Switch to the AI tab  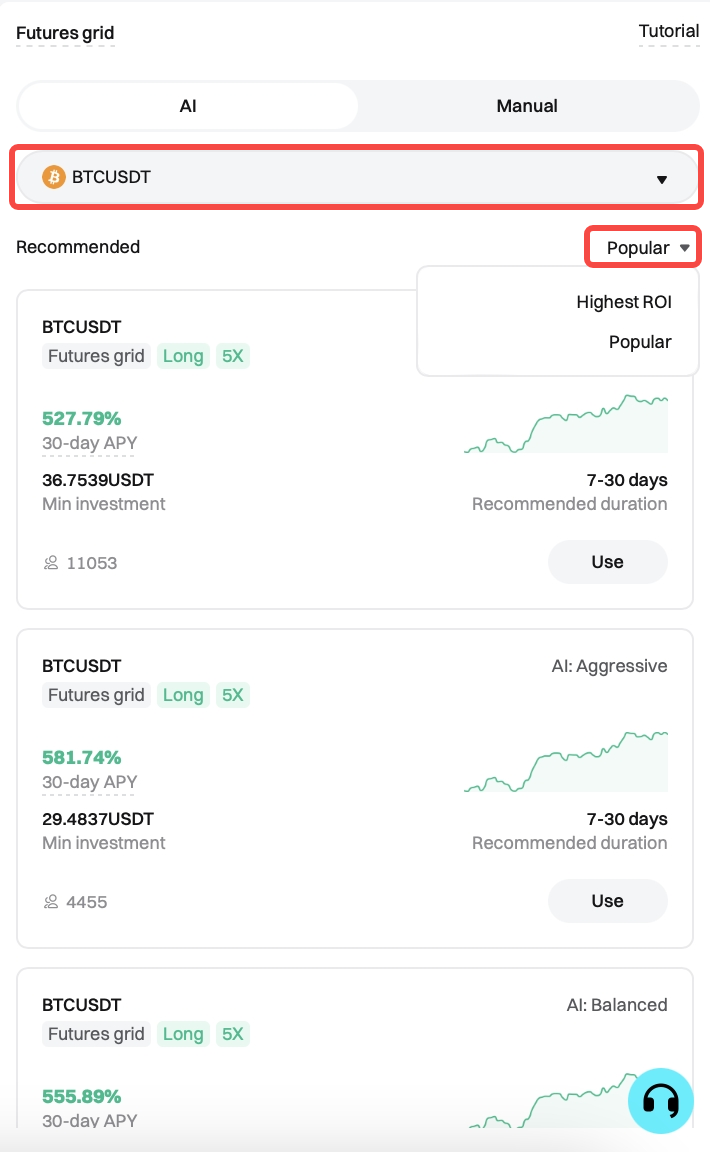coord(188,106)
